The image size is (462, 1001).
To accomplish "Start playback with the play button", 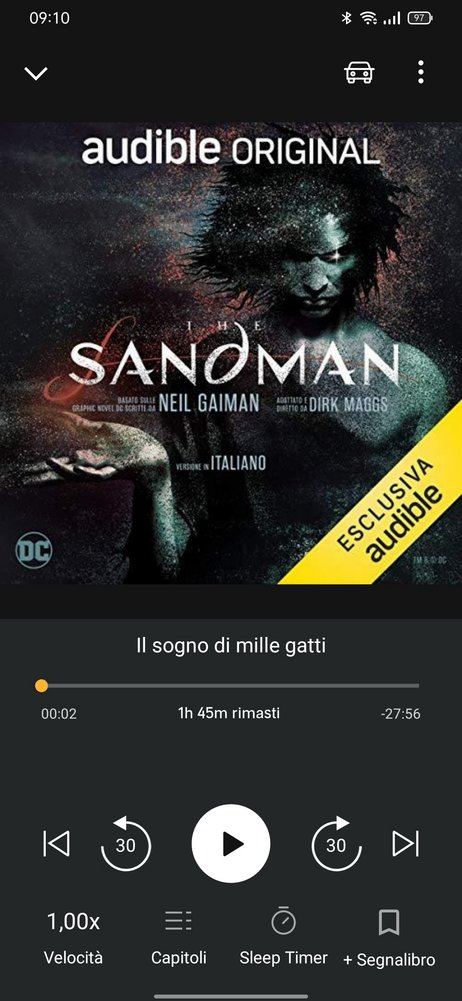I will click(x=231, y=844).
